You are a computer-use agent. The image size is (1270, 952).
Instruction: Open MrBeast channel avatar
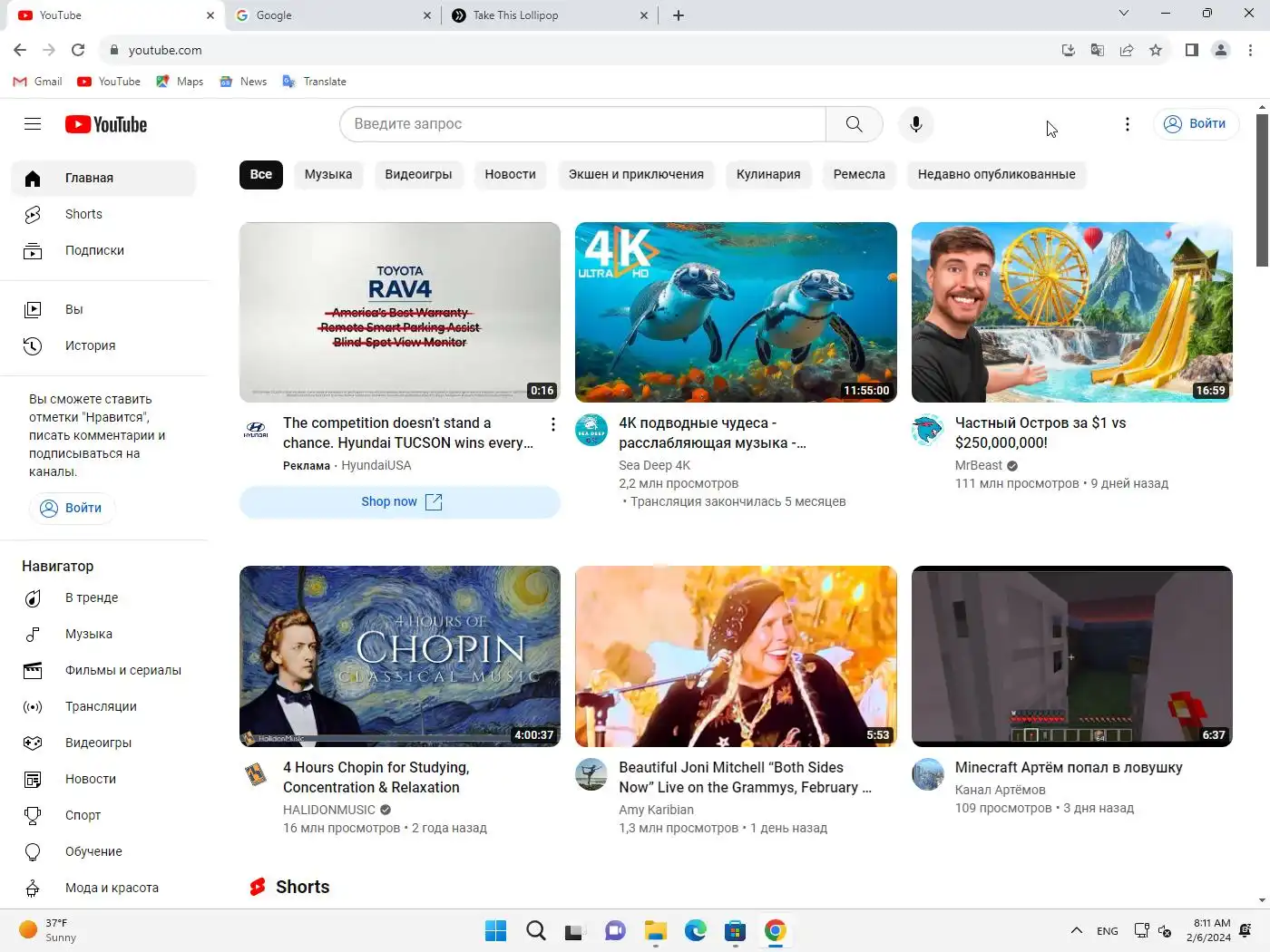click(928, 430)
